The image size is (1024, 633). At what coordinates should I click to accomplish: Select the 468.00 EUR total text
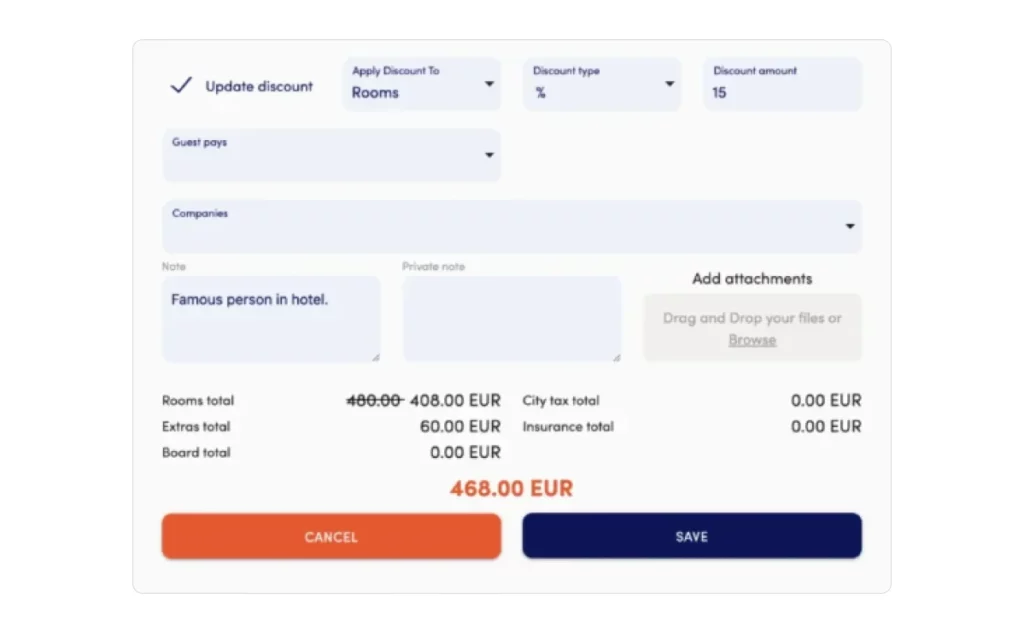coord(511,489)
